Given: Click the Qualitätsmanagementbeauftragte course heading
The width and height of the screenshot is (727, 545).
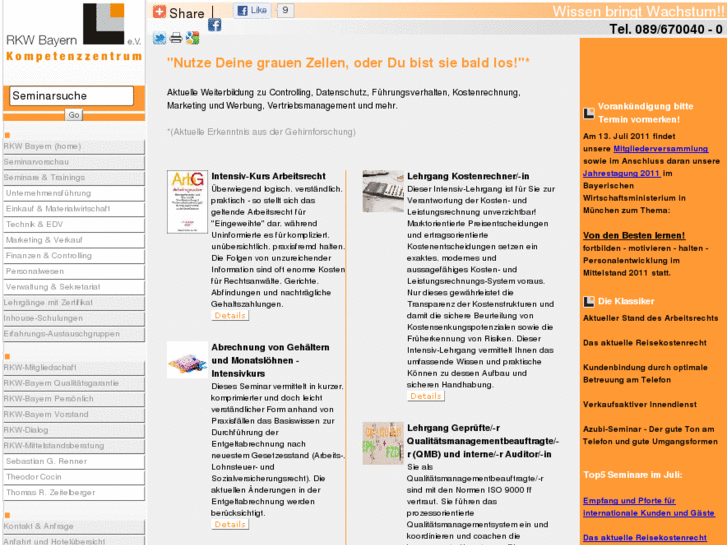Looking at the screenshot, I should [483, 441].
